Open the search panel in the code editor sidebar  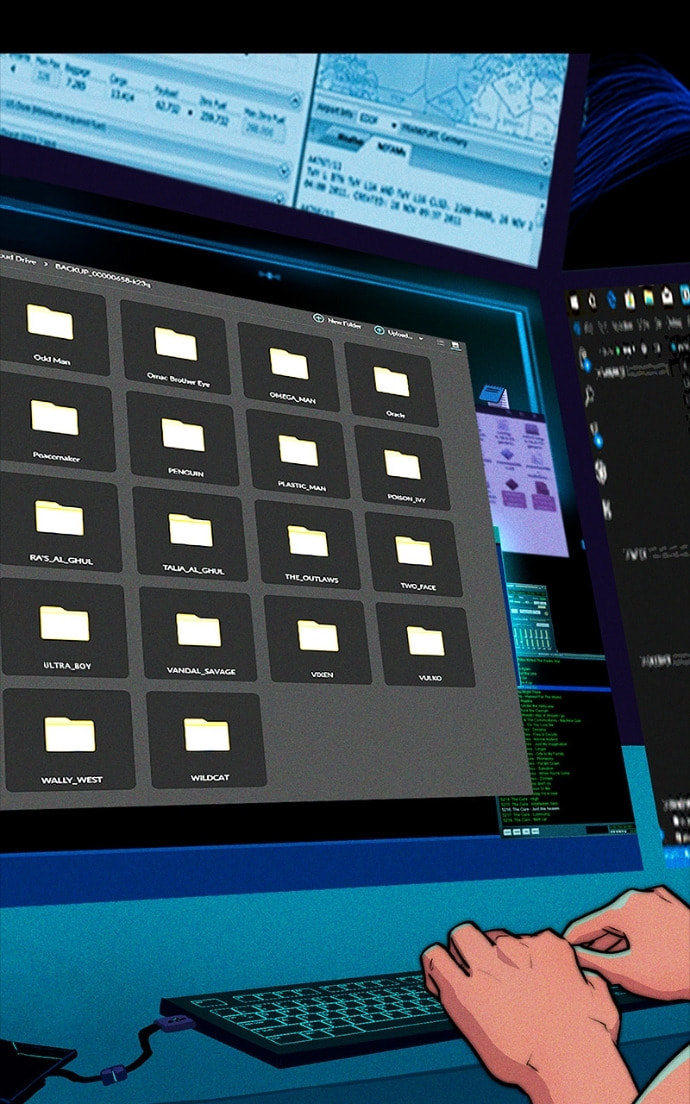point(589,394)
